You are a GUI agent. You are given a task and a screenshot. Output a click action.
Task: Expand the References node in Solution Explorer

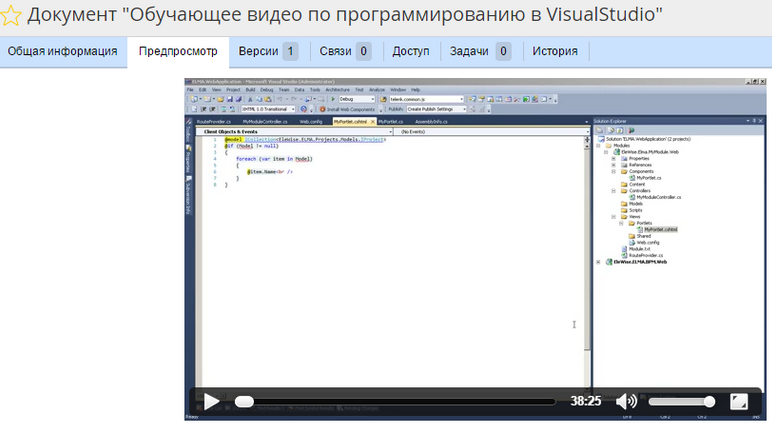(613, 165)
